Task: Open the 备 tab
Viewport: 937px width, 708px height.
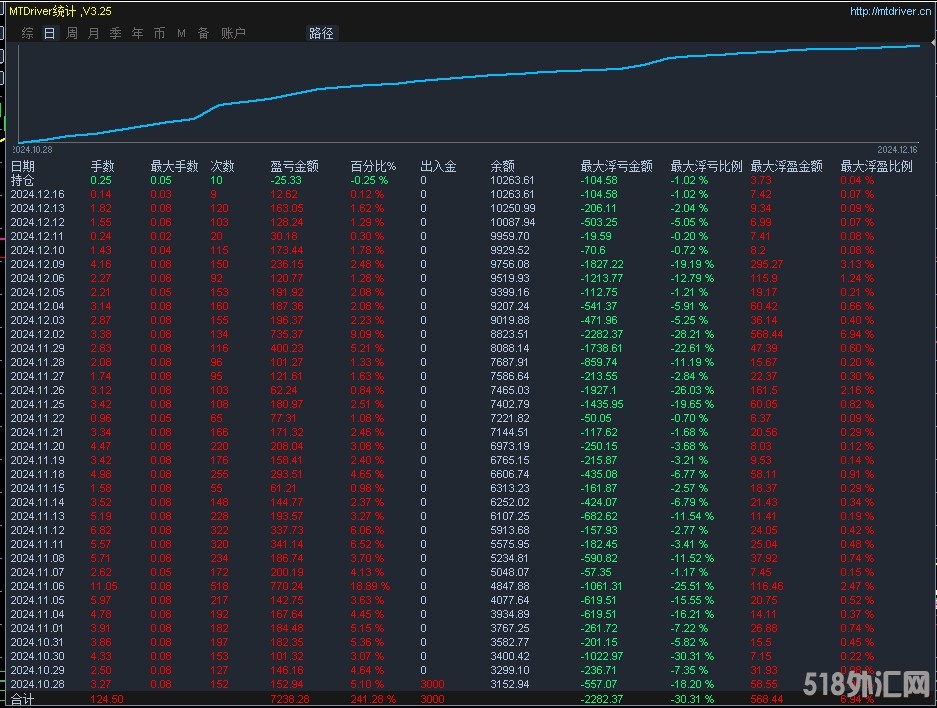Action: 203,33
